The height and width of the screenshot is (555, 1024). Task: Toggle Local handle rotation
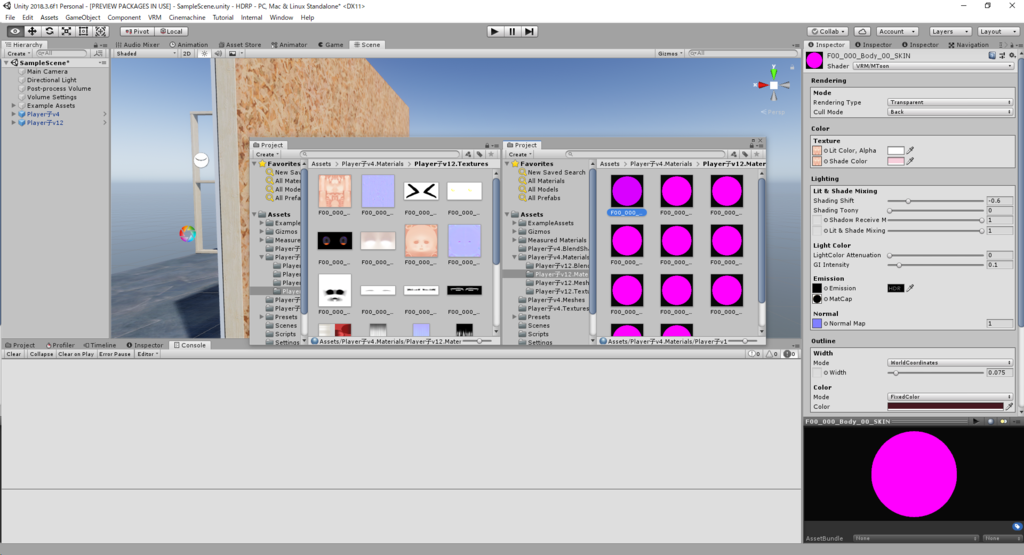[172, 31]
